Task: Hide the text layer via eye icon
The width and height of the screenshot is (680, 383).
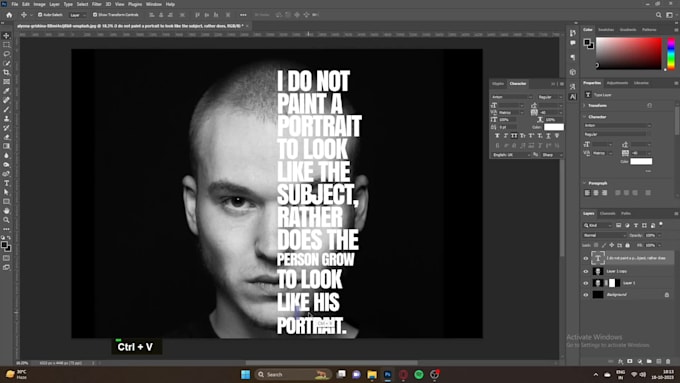Action: coord(585,259)
